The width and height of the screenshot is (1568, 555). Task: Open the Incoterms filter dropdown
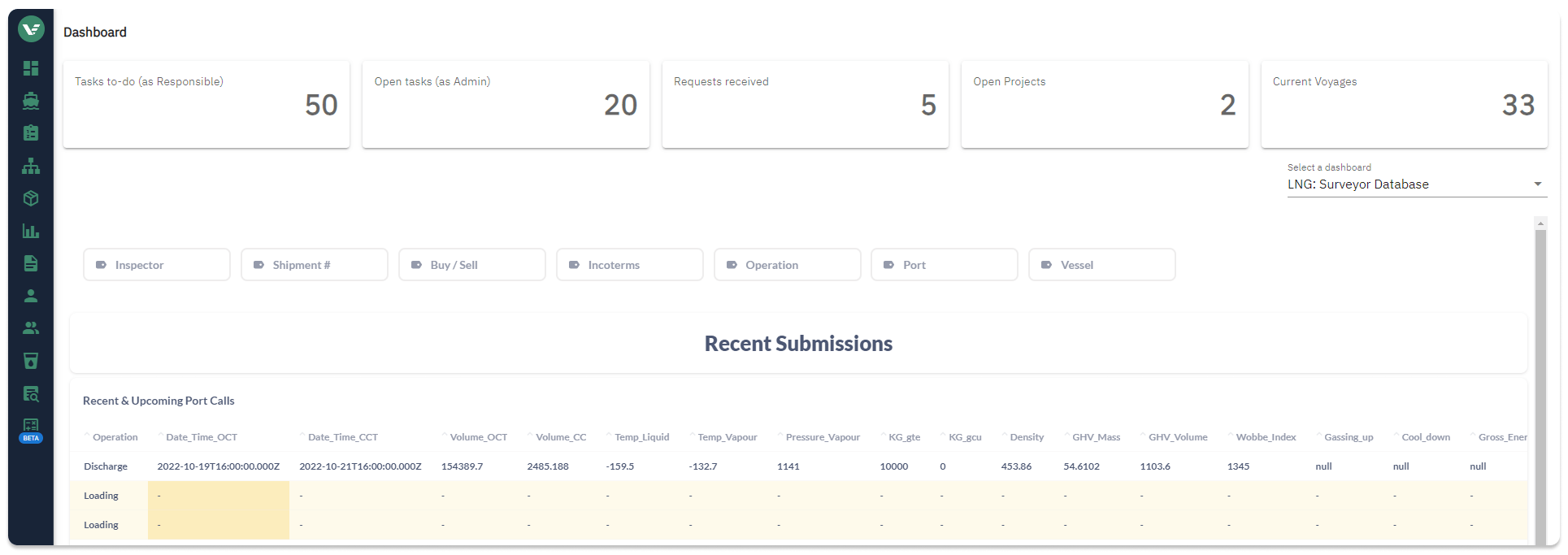click(630, 265)
